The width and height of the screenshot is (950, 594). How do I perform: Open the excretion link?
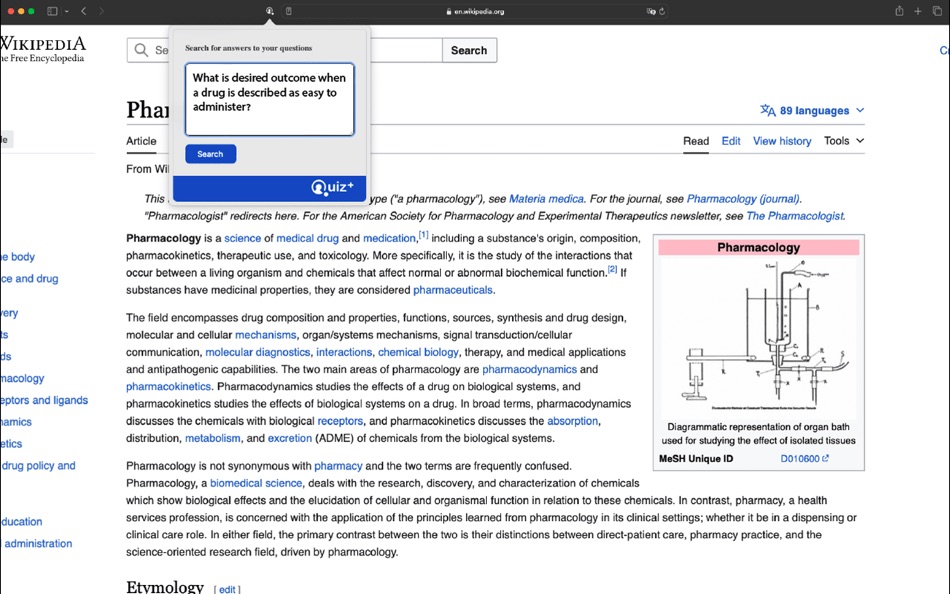point(290,438)
